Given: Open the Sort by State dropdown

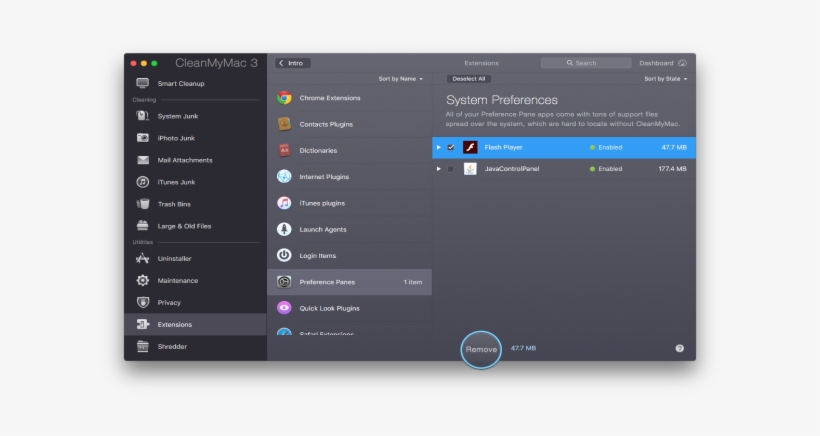Looking at the screenshot, I should (666, 79).
